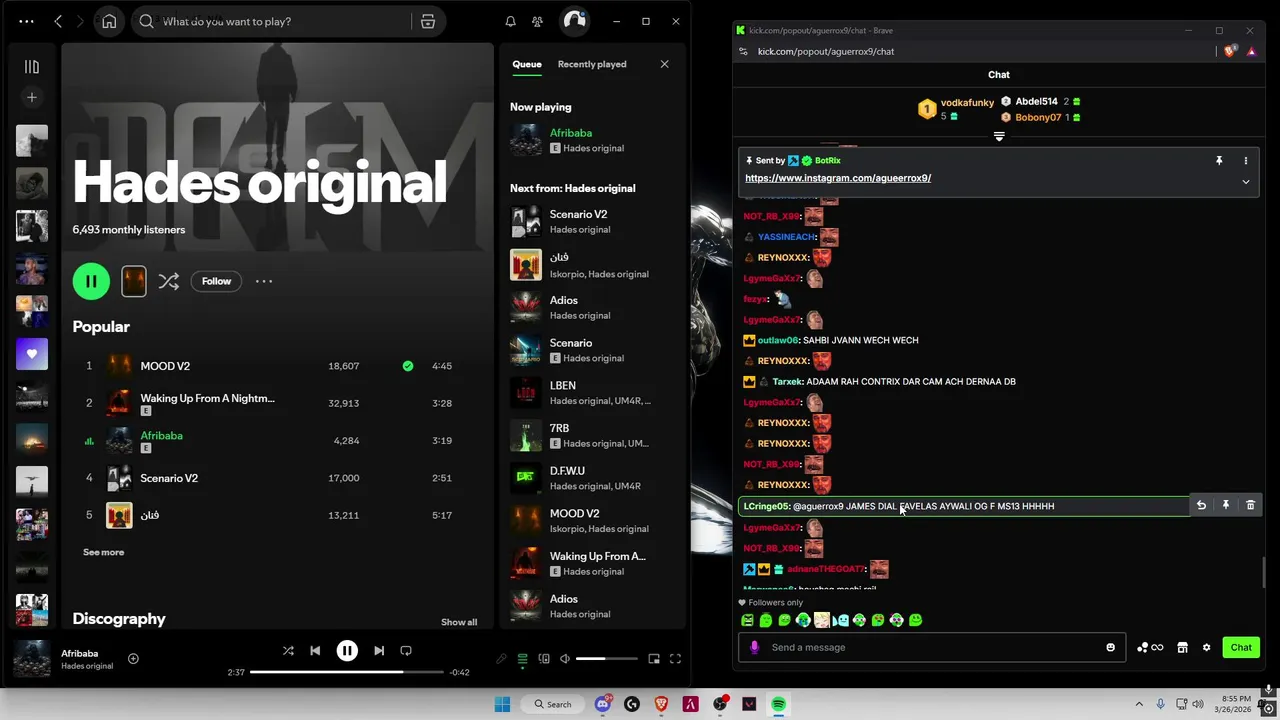Open Brave Shields icon in address bar

[1230, 51]
